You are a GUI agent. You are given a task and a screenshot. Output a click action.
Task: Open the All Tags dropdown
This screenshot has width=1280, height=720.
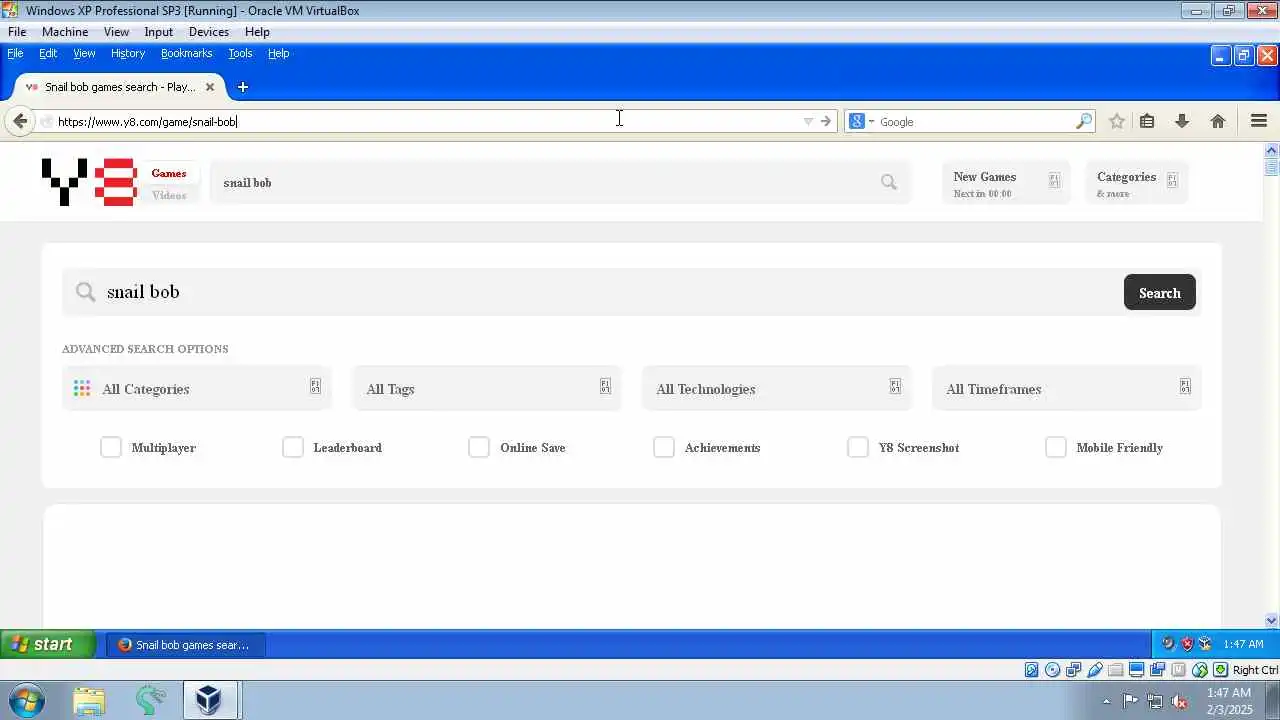coord(487,388)
